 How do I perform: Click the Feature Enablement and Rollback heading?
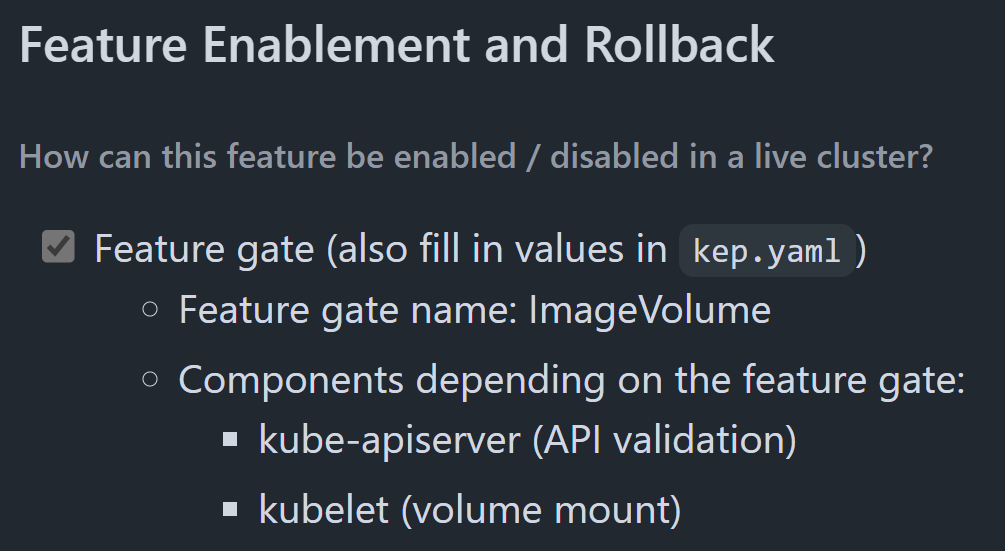[397, 45]
